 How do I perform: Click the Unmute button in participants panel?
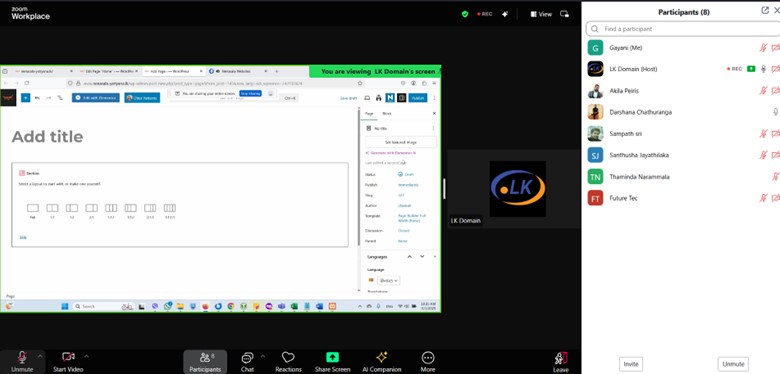point(733,364)
